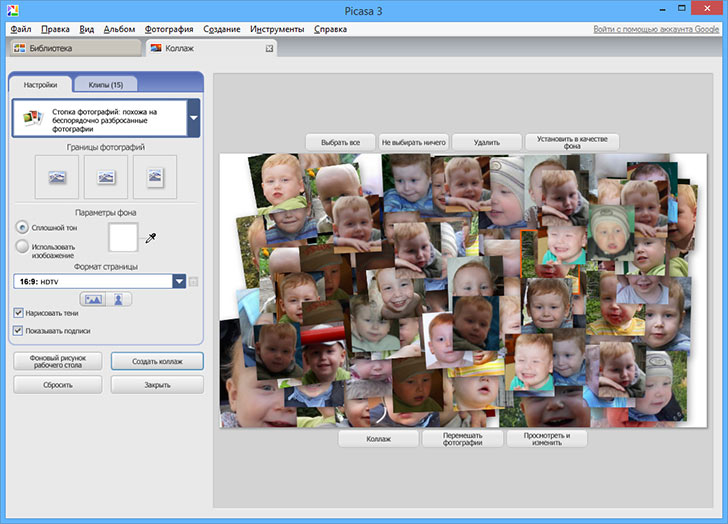Click the Удалить button
This screenshot has height=524, width=728.
(x=487, y=142)
